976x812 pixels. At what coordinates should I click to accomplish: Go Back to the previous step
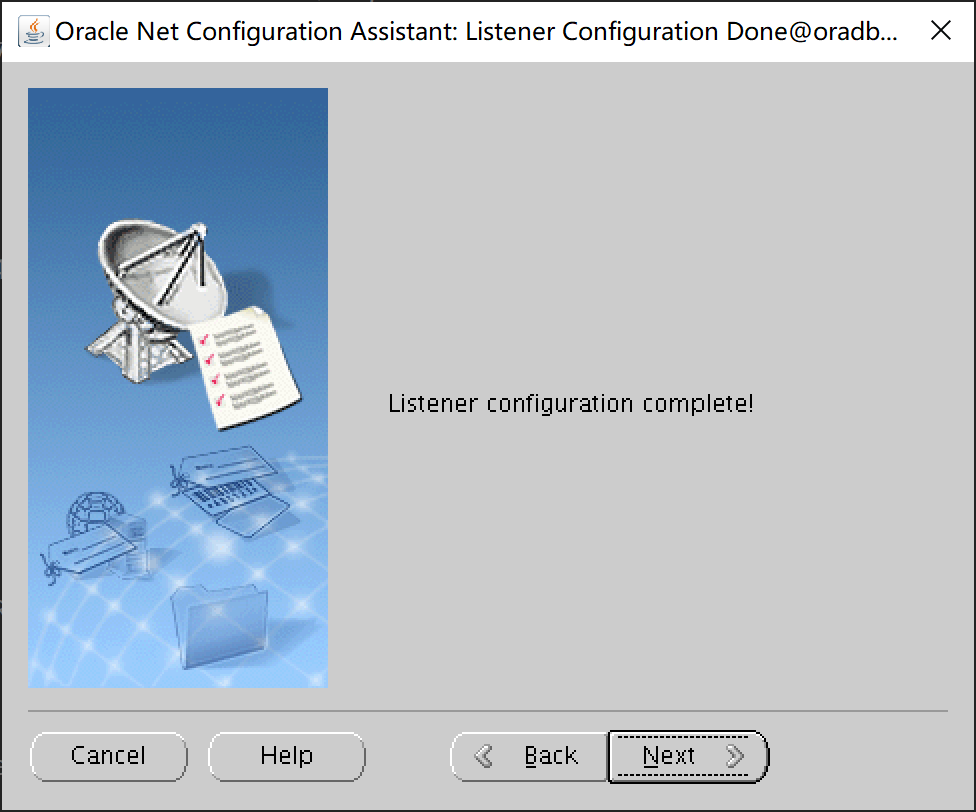click(x=529, y=756)
